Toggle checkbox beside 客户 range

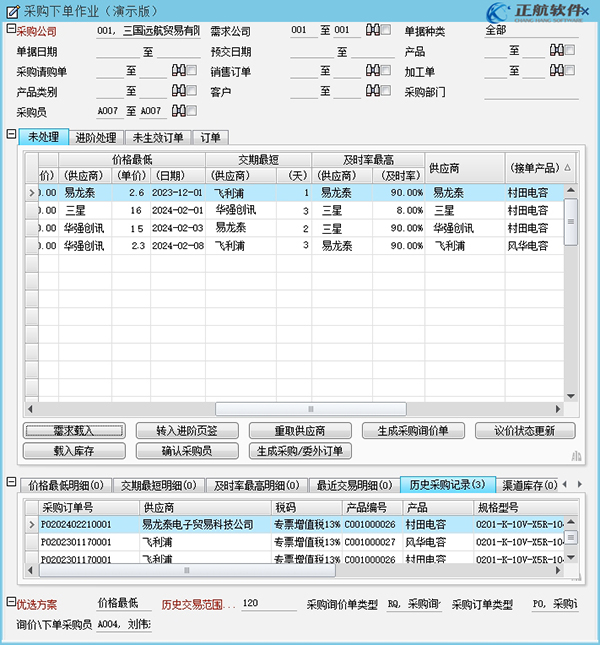386,90
